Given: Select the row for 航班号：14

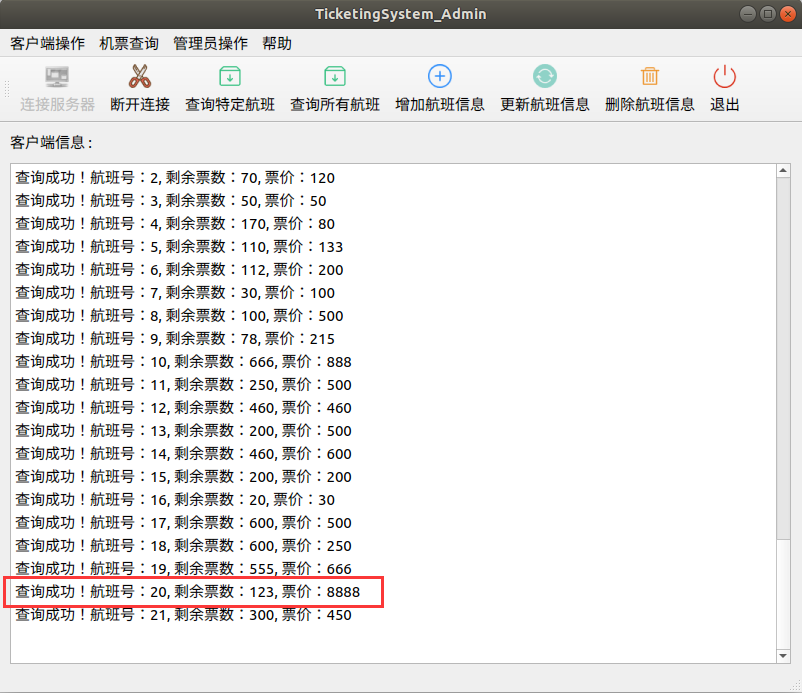Looking at the screenshot, I should [x=183, y=454].
